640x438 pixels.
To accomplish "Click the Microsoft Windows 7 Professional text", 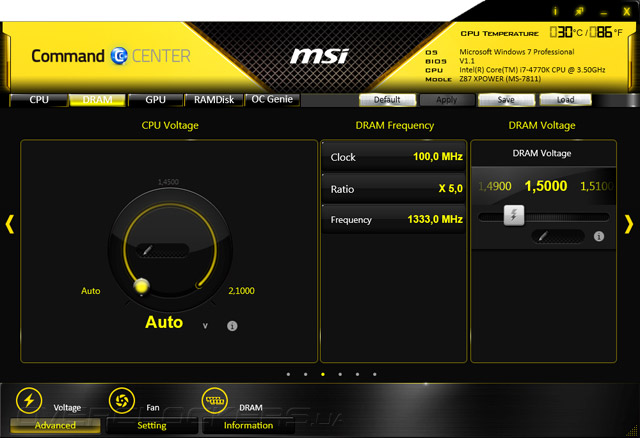I will coord(517,52).
